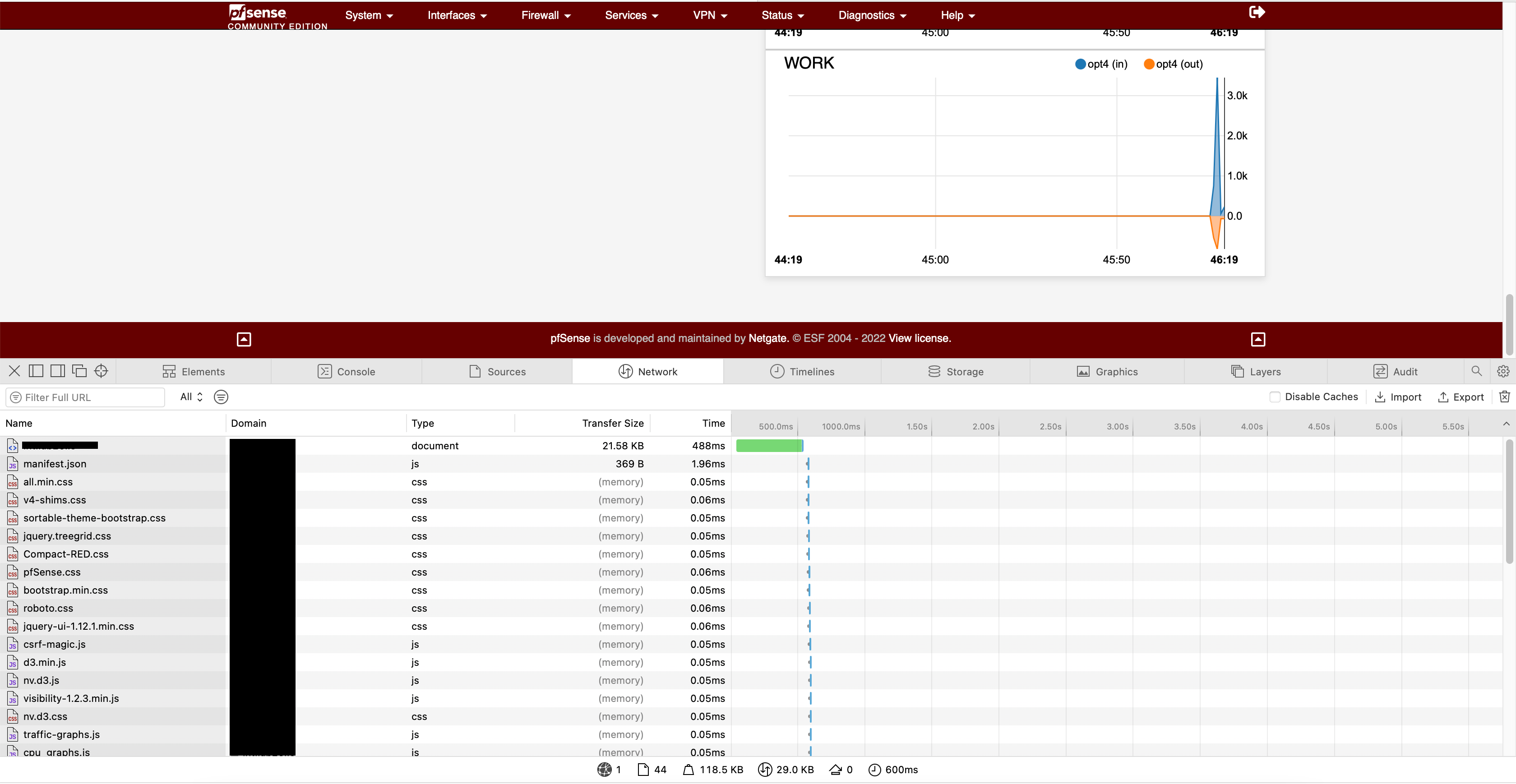Click the resource count document icon in the status bar

[643, 769]
